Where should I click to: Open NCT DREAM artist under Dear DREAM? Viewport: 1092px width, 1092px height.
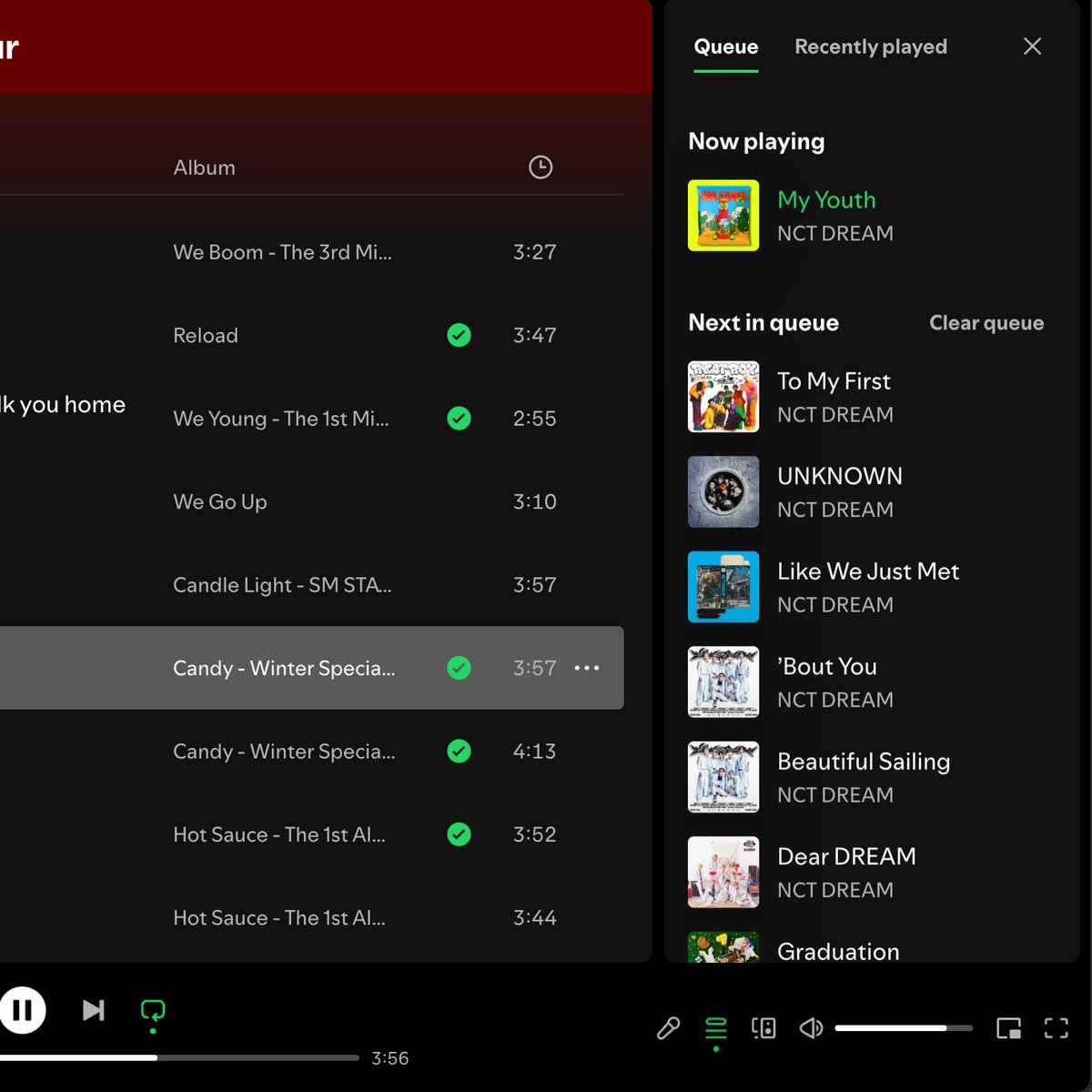pos(835,890)
